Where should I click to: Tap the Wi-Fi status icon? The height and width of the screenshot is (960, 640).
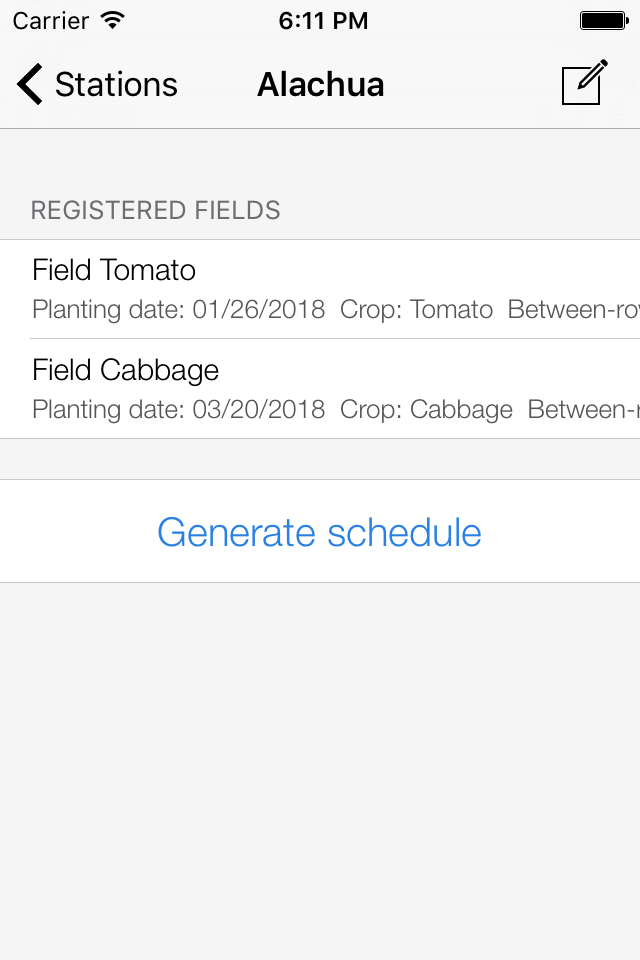pyautogui.click(x=113, y=20)
